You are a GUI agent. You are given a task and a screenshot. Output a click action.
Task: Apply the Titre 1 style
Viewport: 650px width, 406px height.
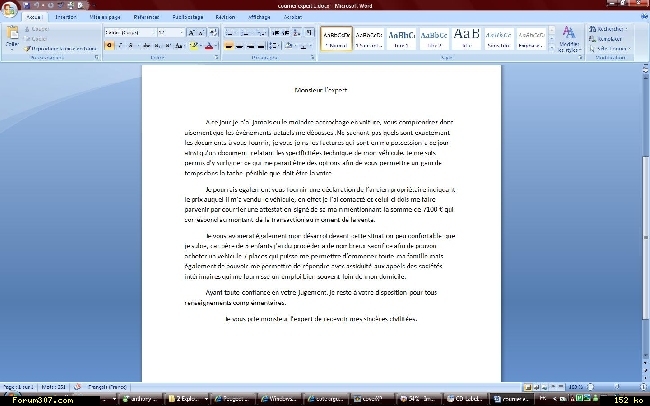pyautogui.click(x=401, y=39)
